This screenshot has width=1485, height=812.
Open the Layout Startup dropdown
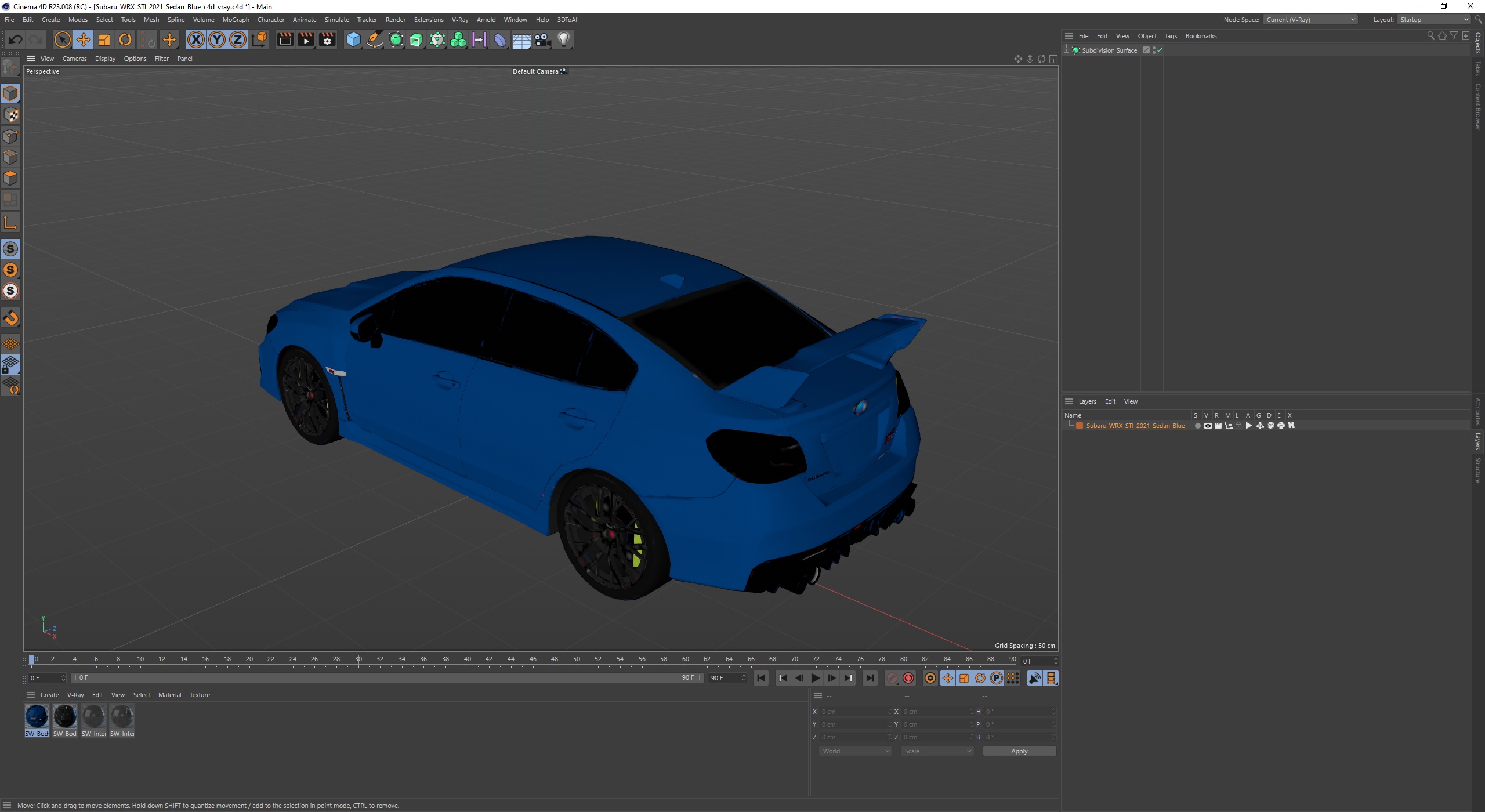[x=1433, y=20]
